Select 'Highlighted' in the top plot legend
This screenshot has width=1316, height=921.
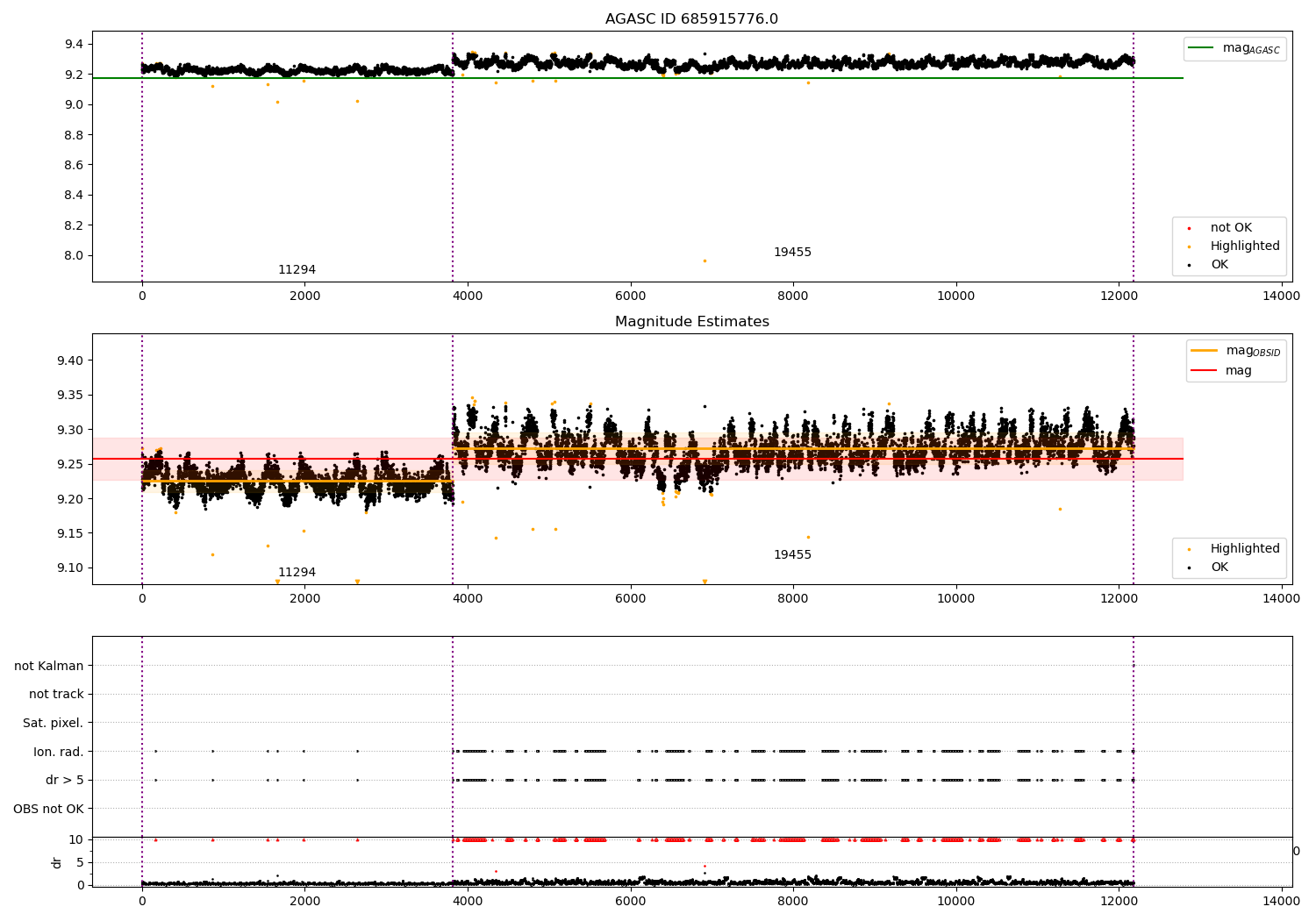1244,246
